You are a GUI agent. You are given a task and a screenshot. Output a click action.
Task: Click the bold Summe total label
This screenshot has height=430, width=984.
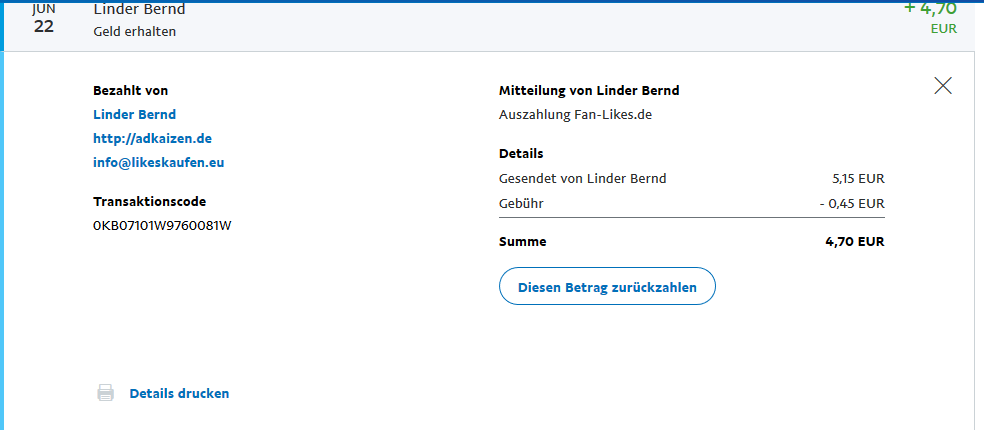point(522,241)
